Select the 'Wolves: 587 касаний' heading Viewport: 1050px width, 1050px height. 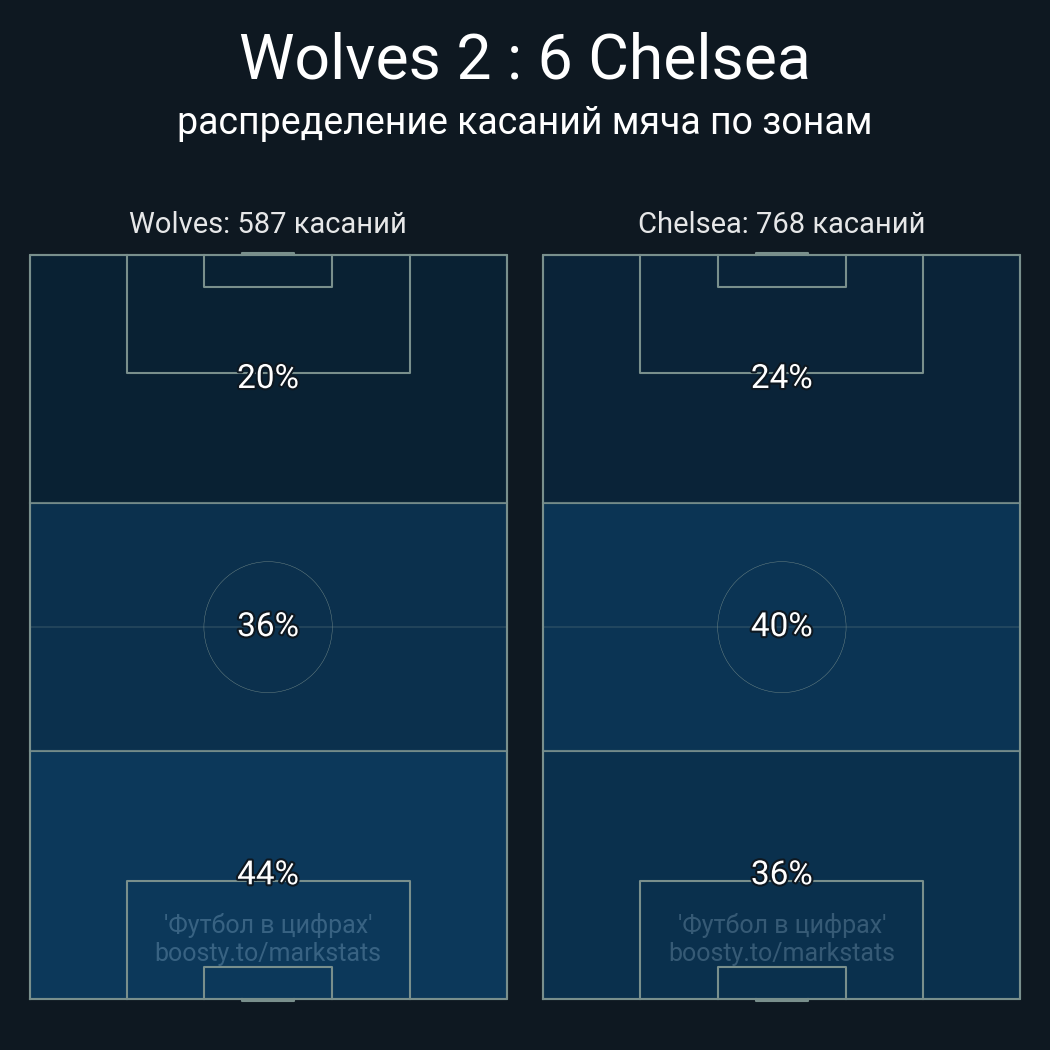pyautogui.click(x=268, y=222)
